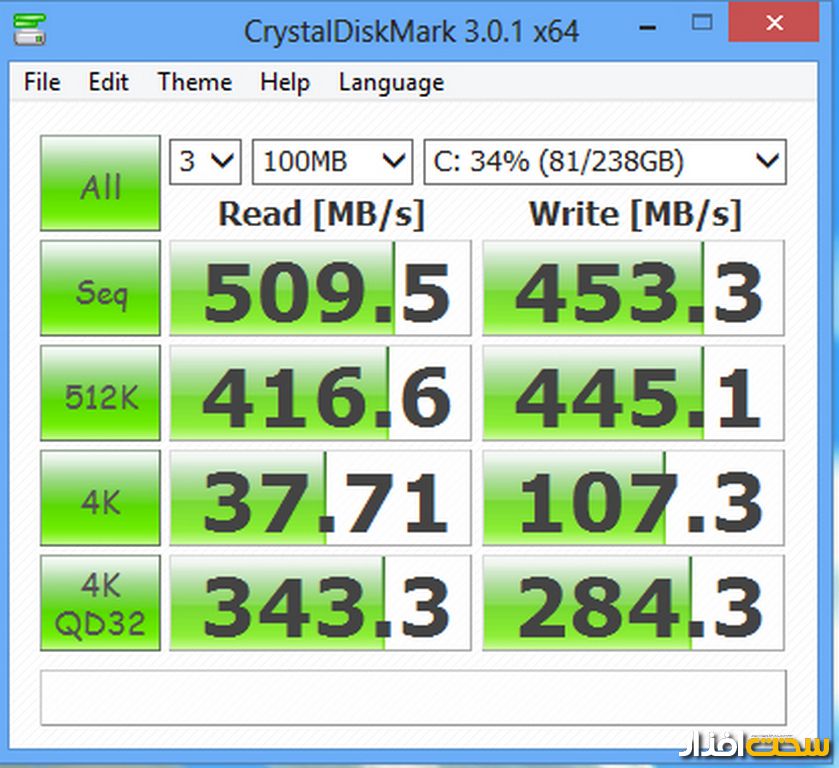Click the 4K QD32 write result 284.3
Image resolution: width=839 pixels, height=768 pixels.
click(x=633, y=603)
